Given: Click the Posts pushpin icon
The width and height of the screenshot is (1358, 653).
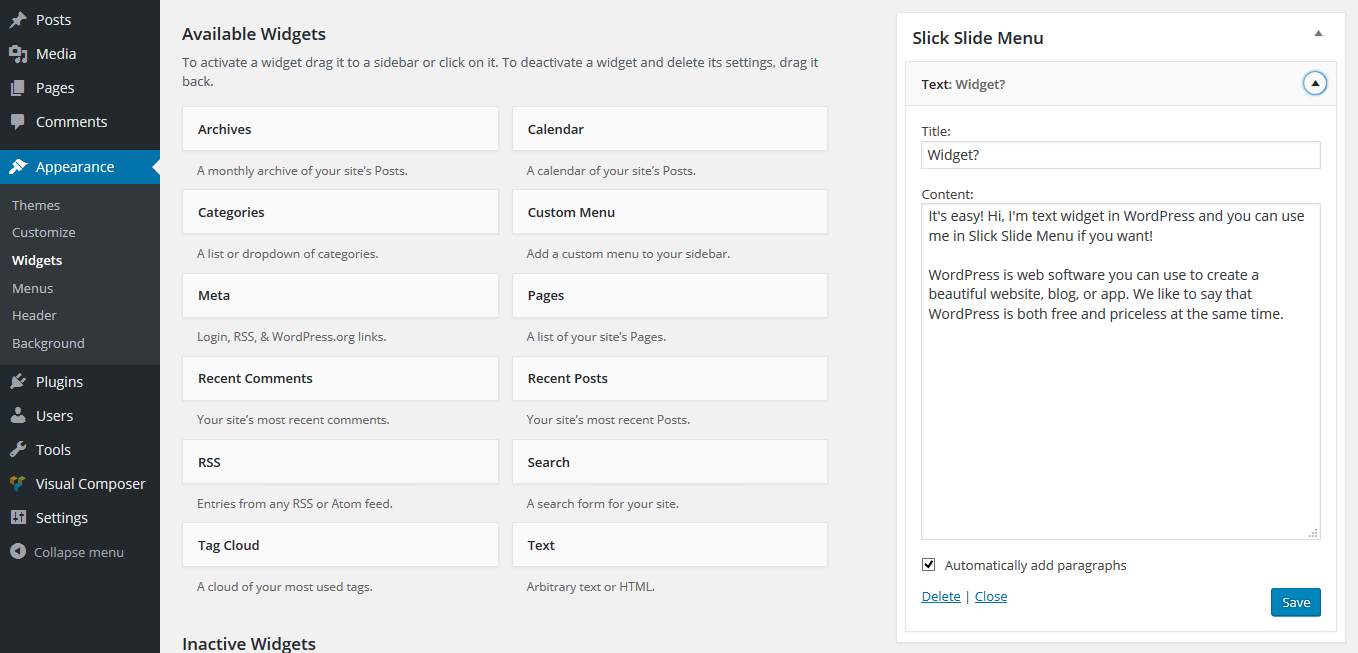Looking at the screenshot, I should 18,20.
